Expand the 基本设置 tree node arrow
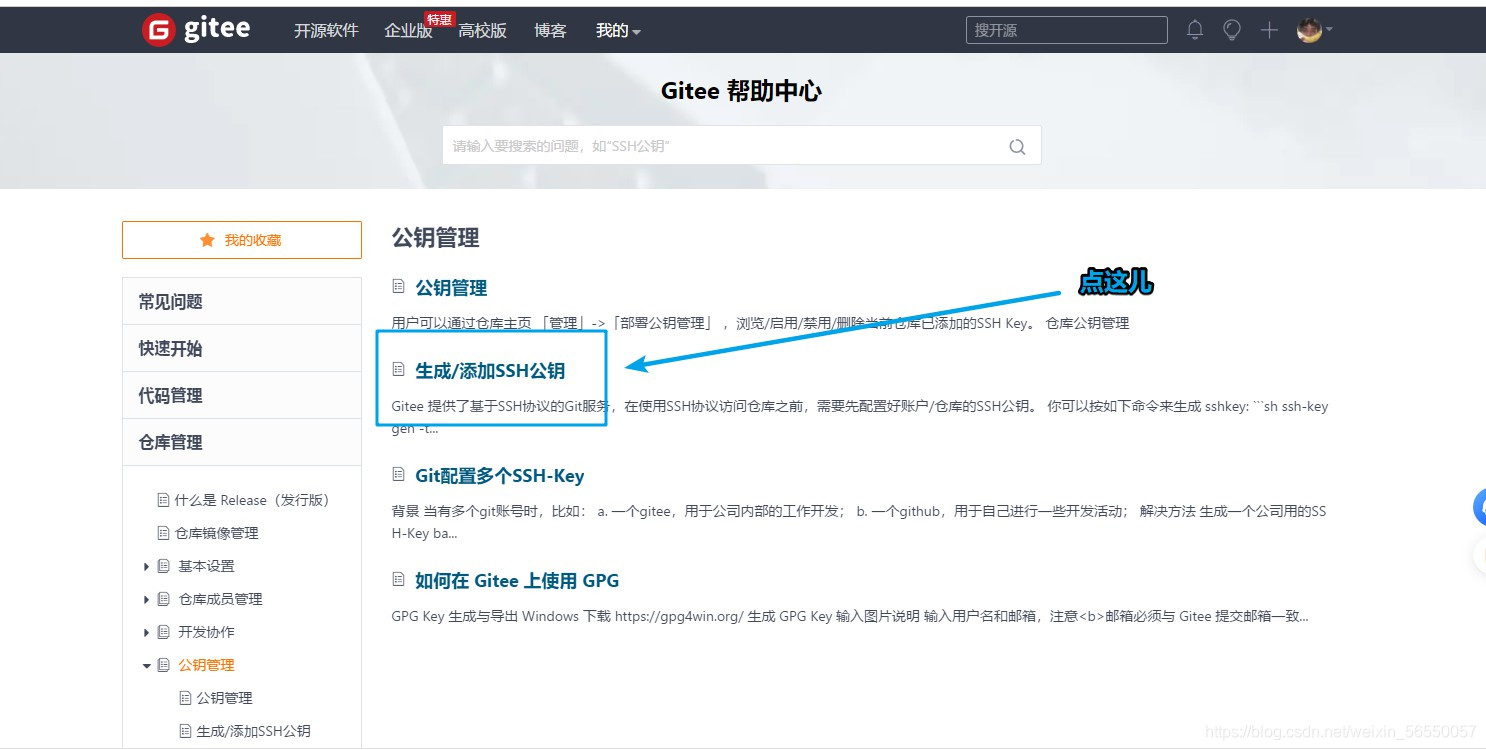The width and height of the screenshot is (1486, 750). pos(147,567)
